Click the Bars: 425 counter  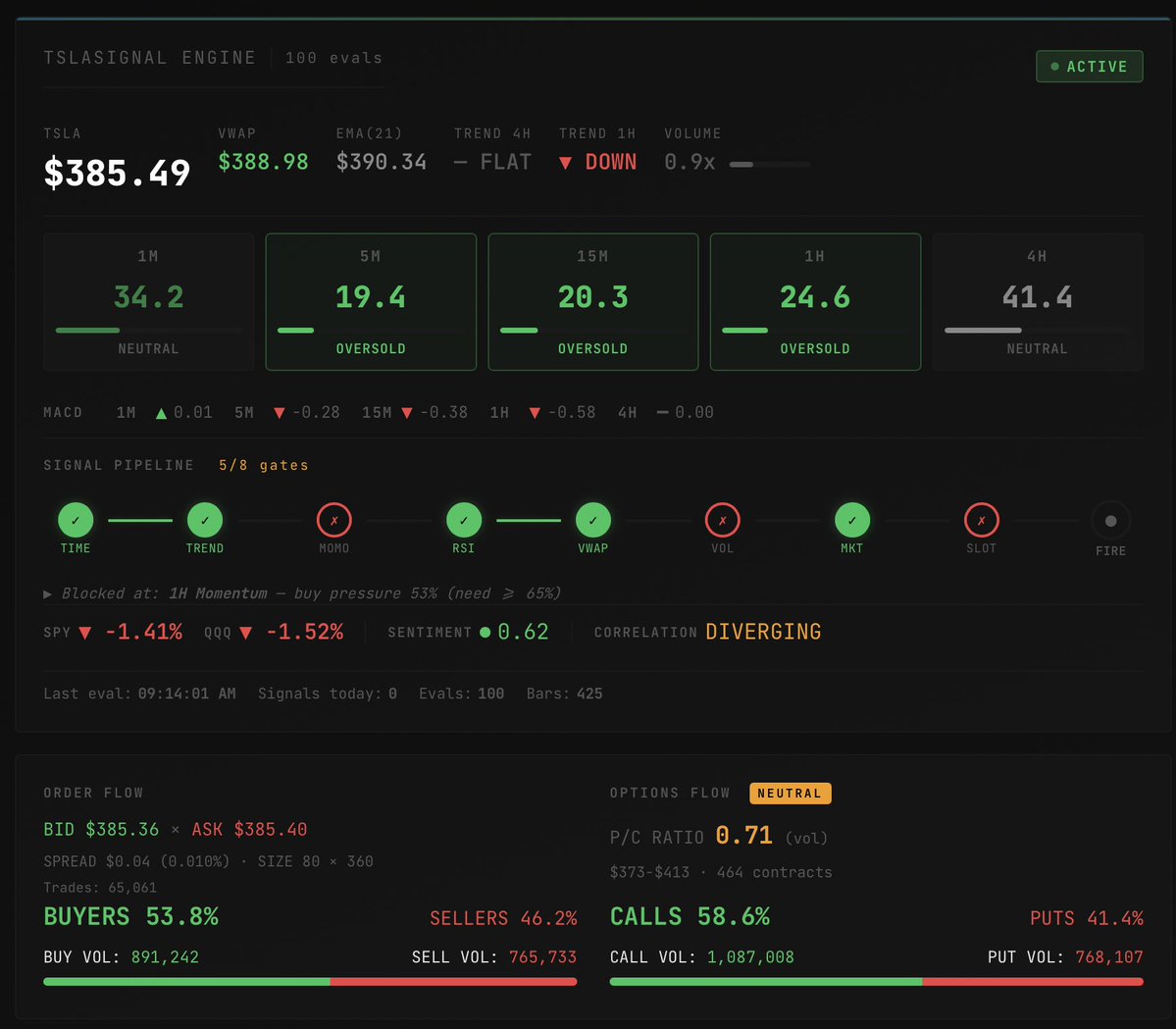click(564, 694)
